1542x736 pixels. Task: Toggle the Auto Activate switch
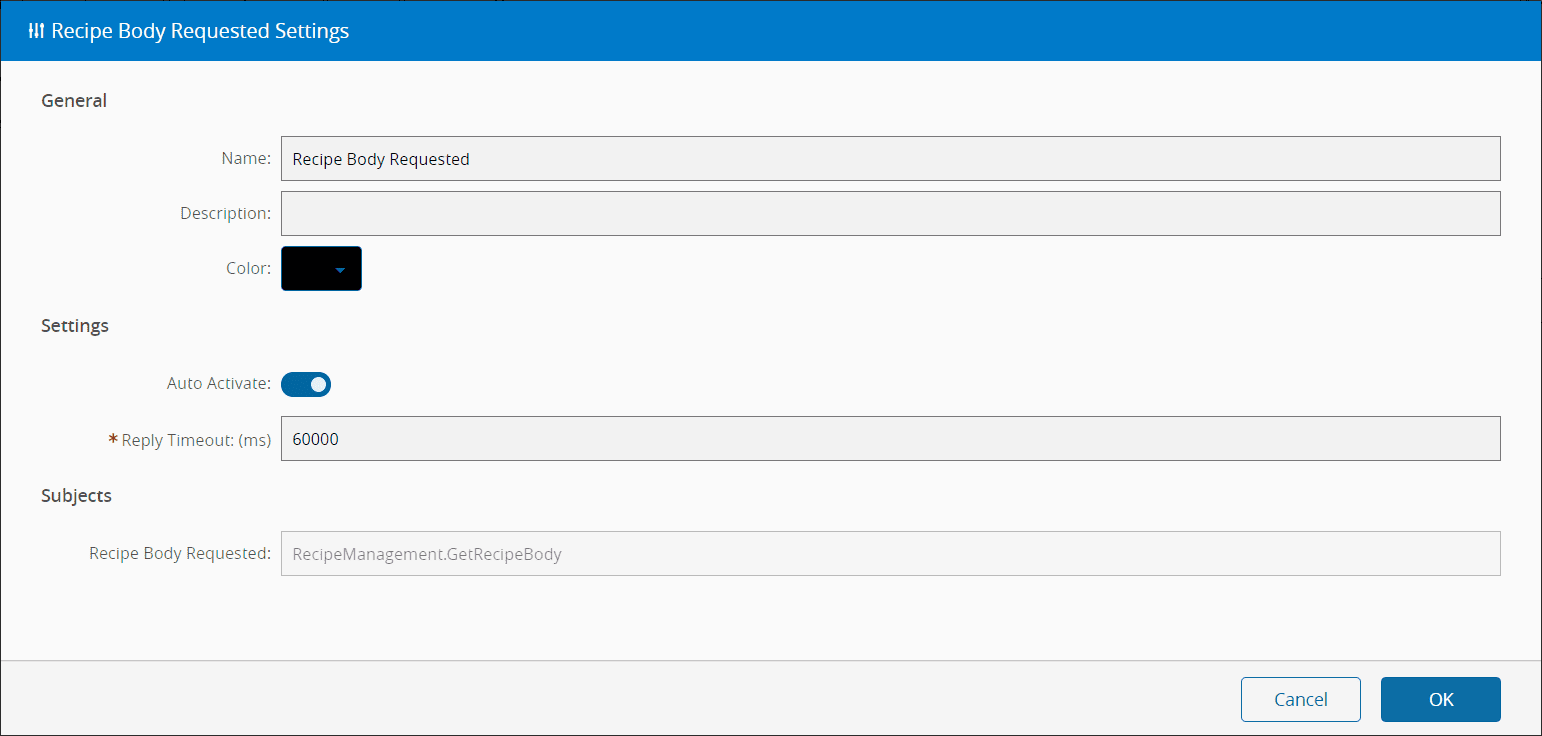click(x=306, y=384)
